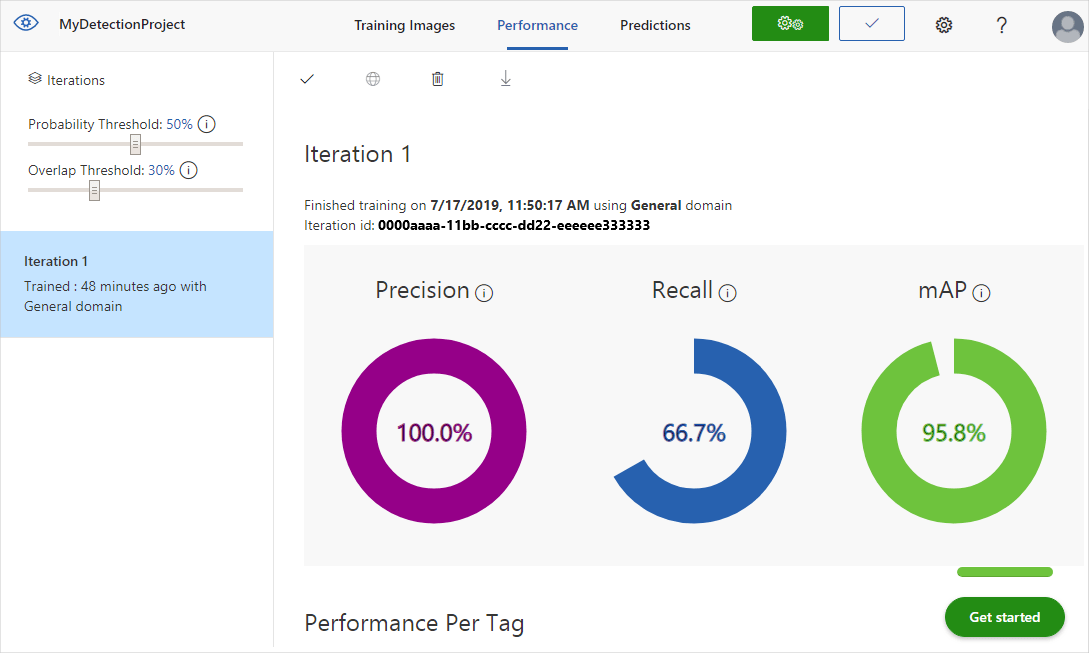1089x653 pixels.
Task: Select the Performance tab
Action: pyautogui.click(x=538, y=25)
